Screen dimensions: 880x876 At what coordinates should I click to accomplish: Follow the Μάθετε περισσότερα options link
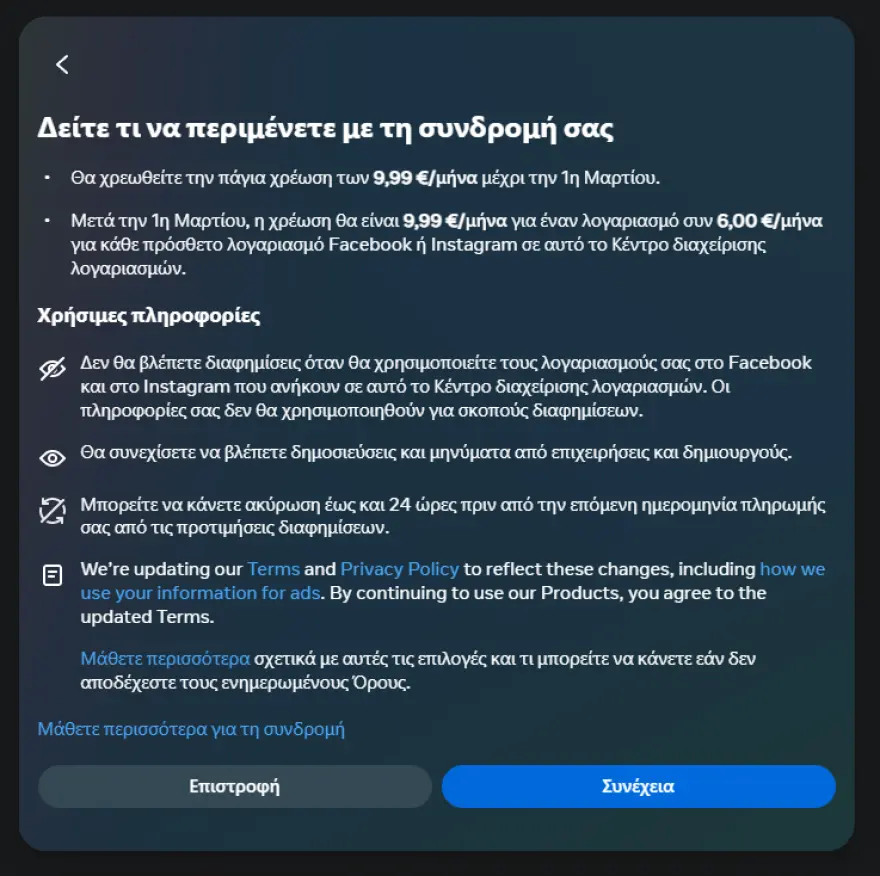(x=165, y=658)
